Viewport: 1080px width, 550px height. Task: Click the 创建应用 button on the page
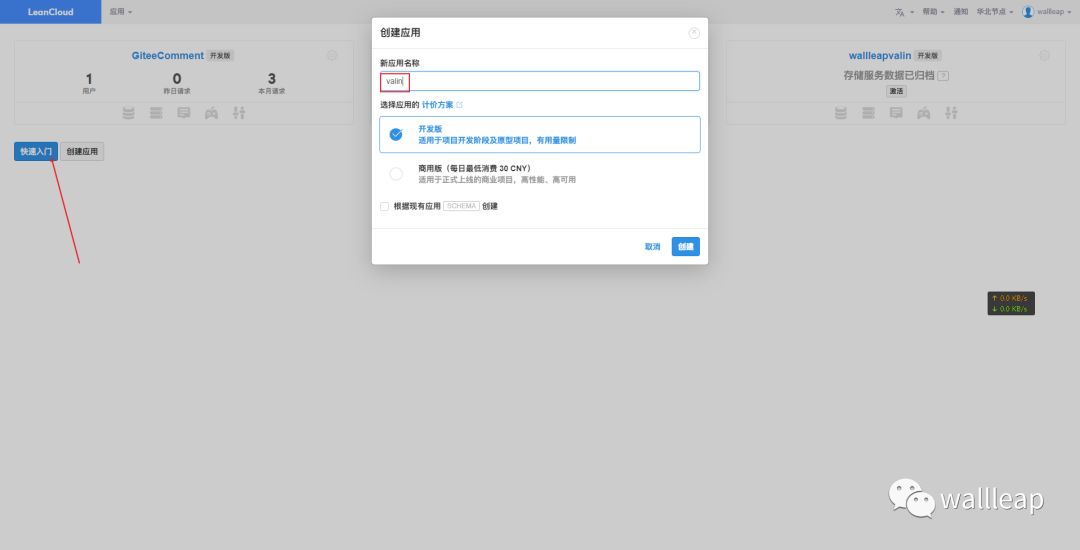click(82, 151)
